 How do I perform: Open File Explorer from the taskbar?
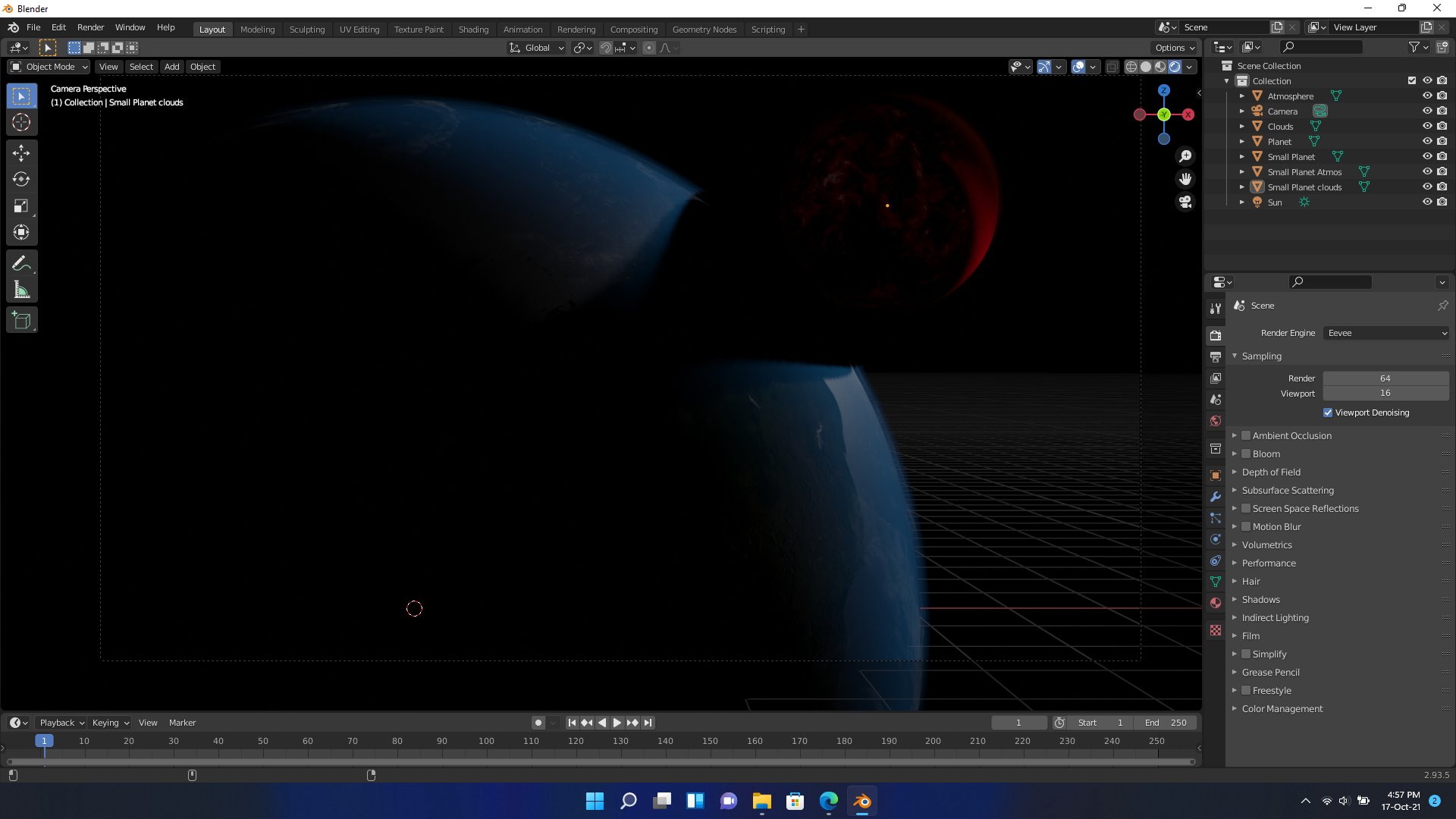[762, 801]
